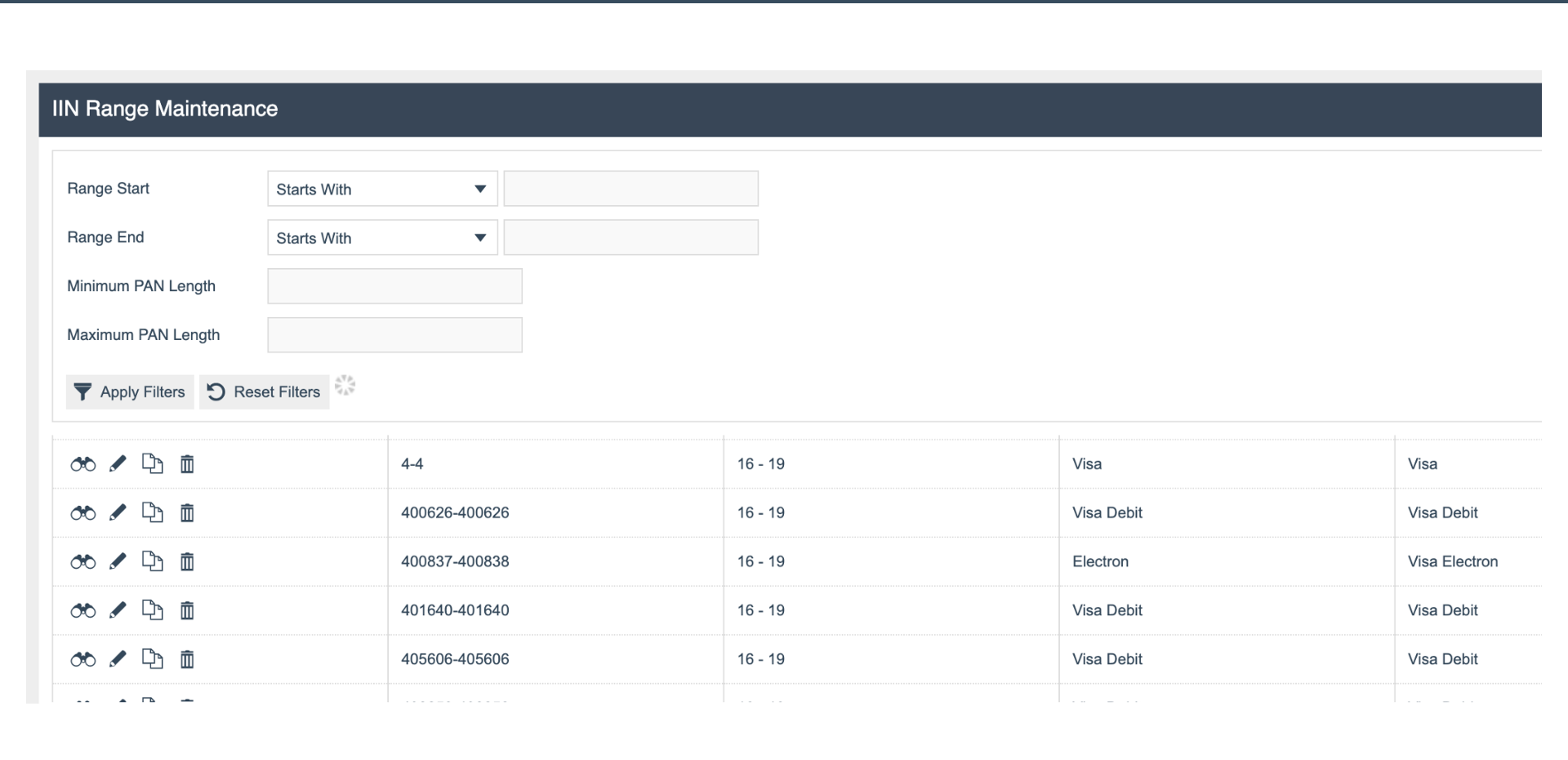Copy the 400837-400838 Electron range
Screen dimensions: 1568x760
[153, 561]
